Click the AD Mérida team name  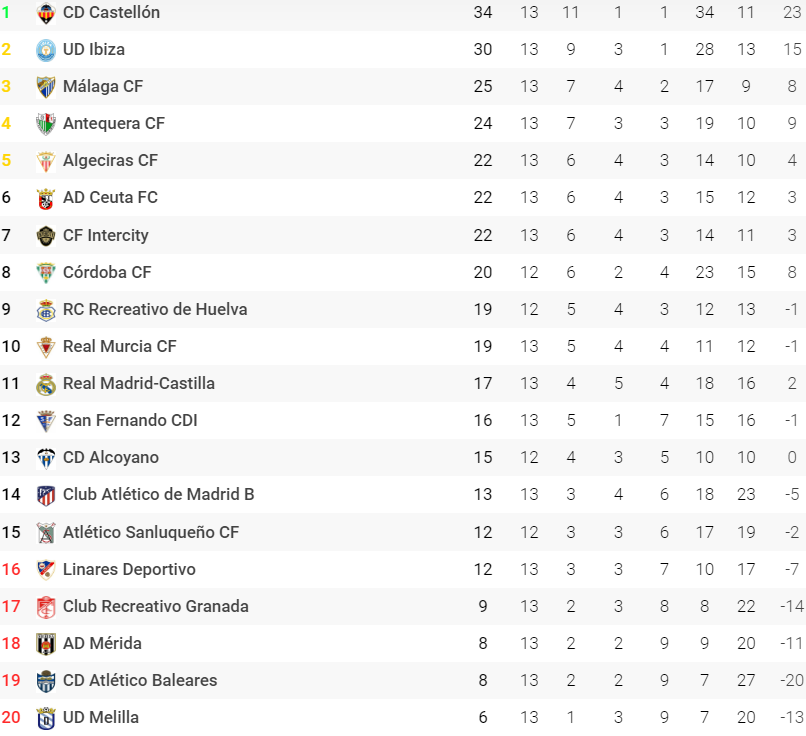point(102,643)
